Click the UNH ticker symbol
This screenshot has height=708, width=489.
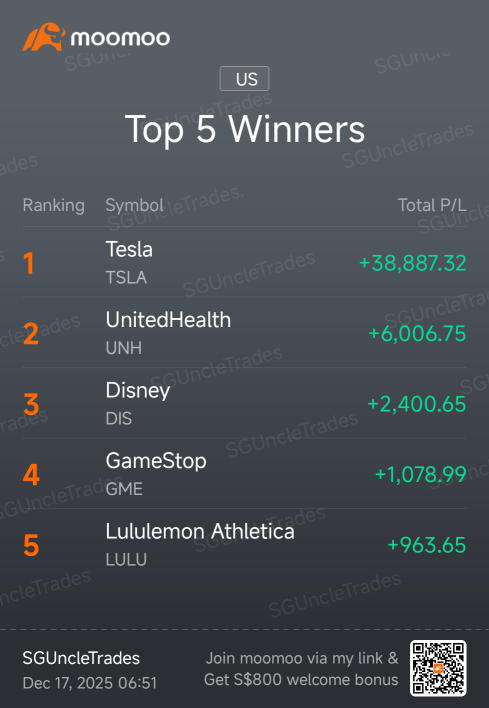point(124,348)
